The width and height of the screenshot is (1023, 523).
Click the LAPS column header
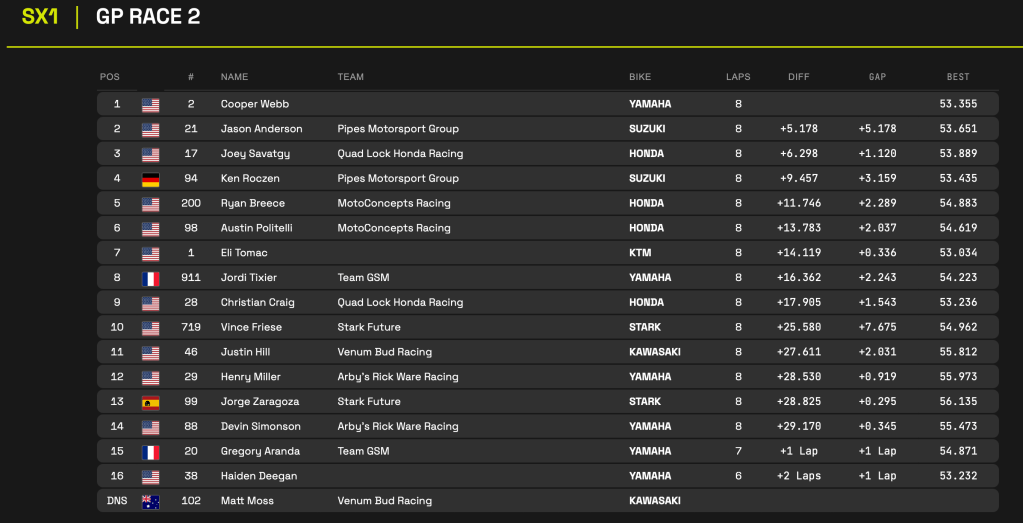pos(738,77)
